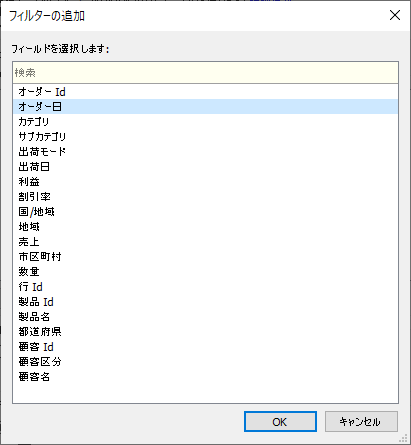
Task: Choose the 市区町村 field
Action: click(205, 257)
